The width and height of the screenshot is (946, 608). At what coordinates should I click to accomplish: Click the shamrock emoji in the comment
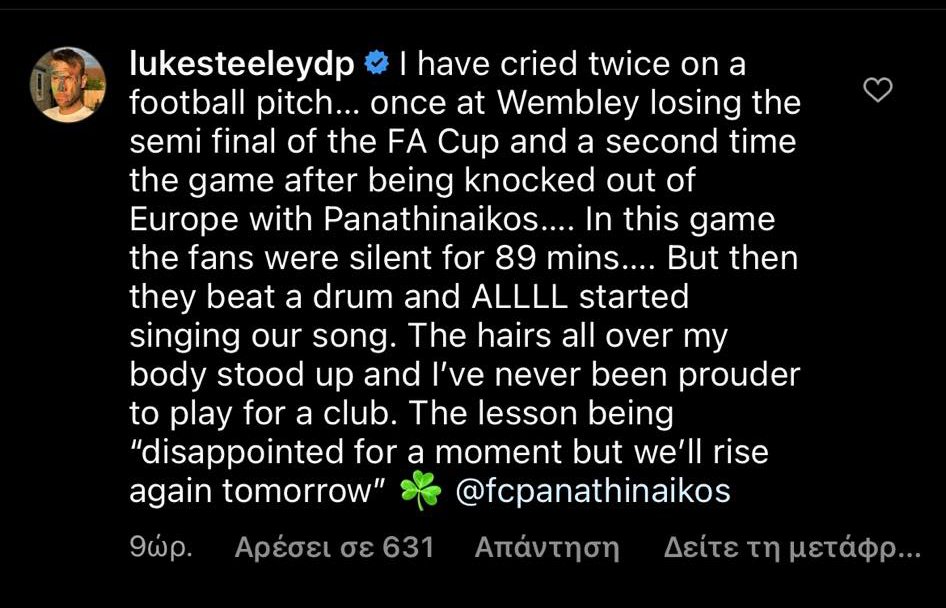(420, 492)
